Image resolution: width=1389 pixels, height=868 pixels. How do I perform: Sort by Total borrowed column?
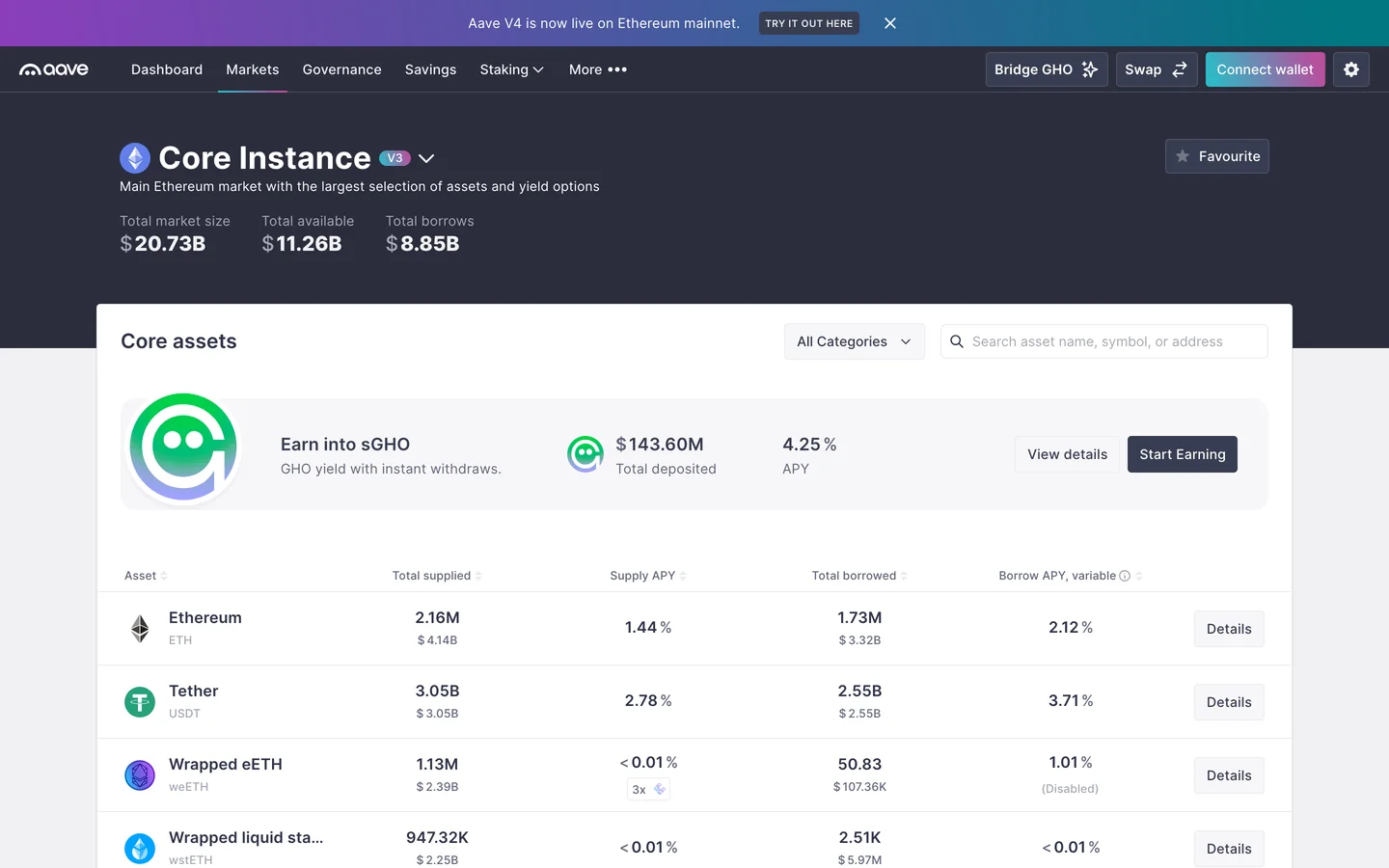[x=859, y=576]
